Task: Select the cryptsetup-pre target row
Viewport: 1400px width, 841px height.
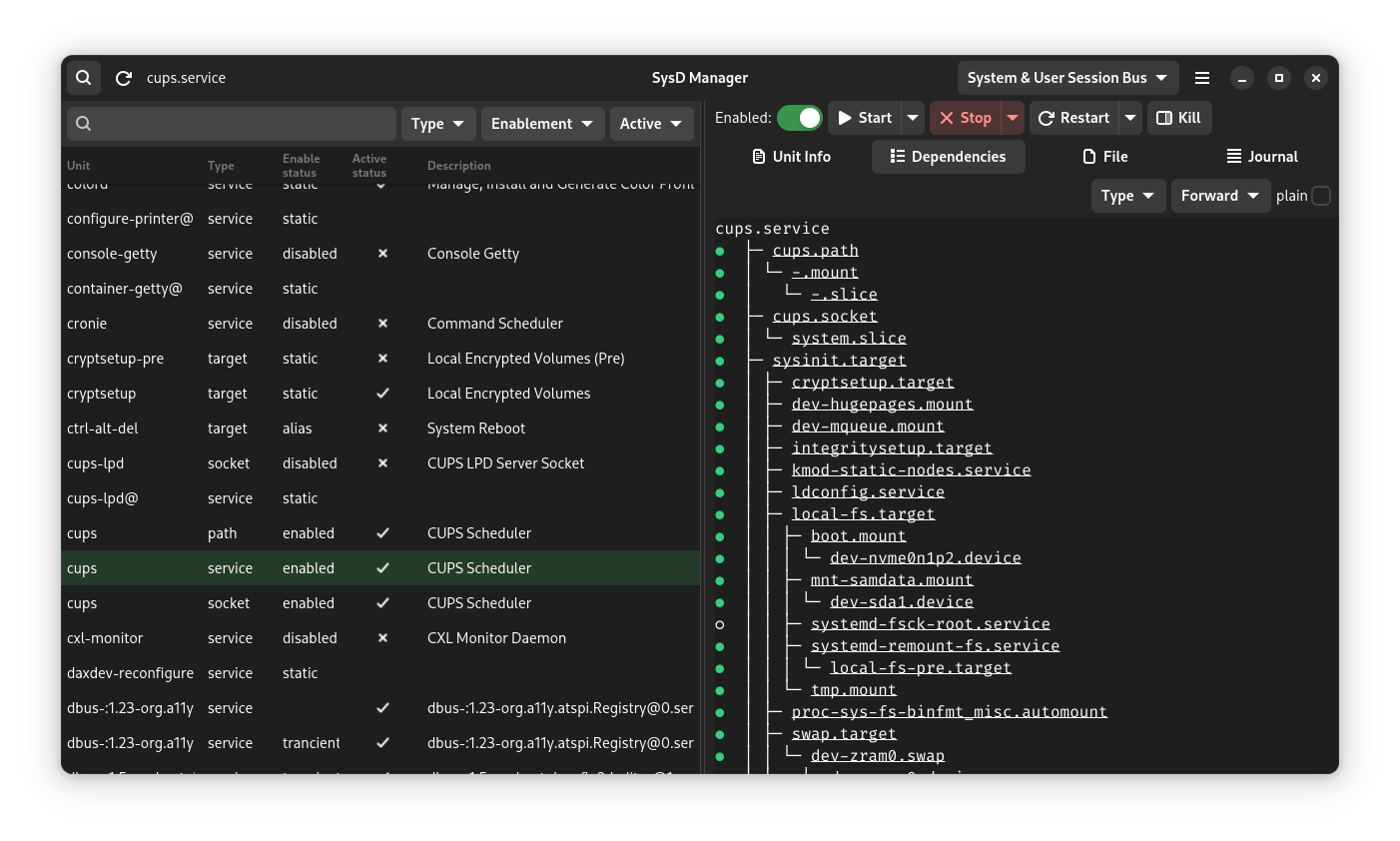Action: (381, 359)
